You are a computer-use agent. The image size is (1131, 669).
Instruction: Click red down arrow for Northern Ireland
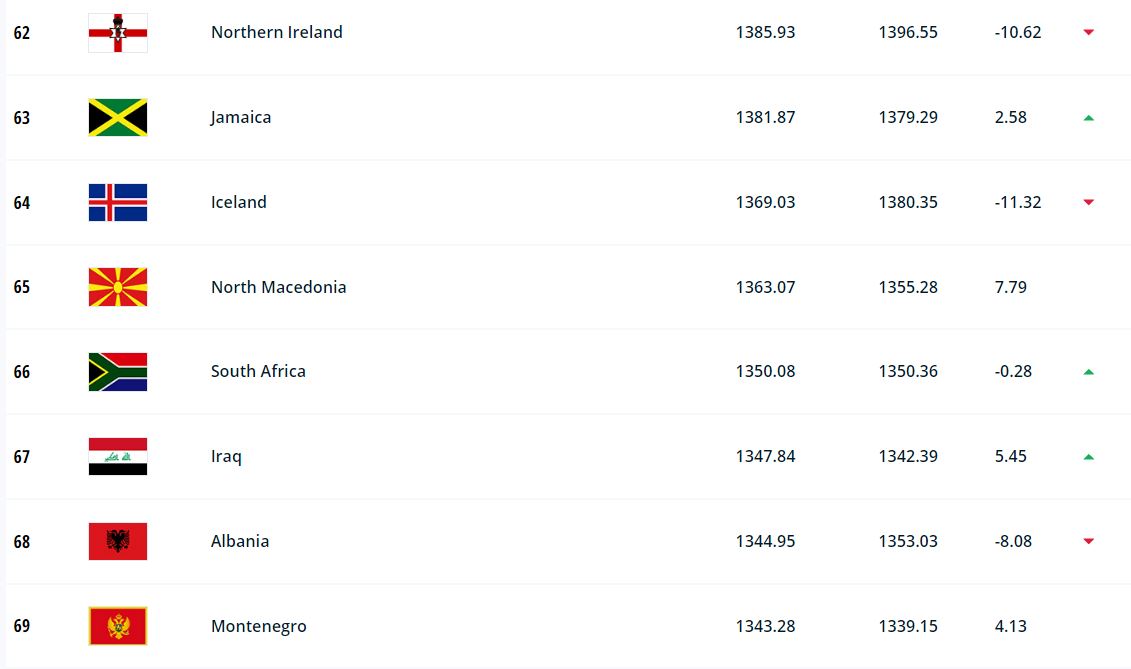tap(1089, 33)
